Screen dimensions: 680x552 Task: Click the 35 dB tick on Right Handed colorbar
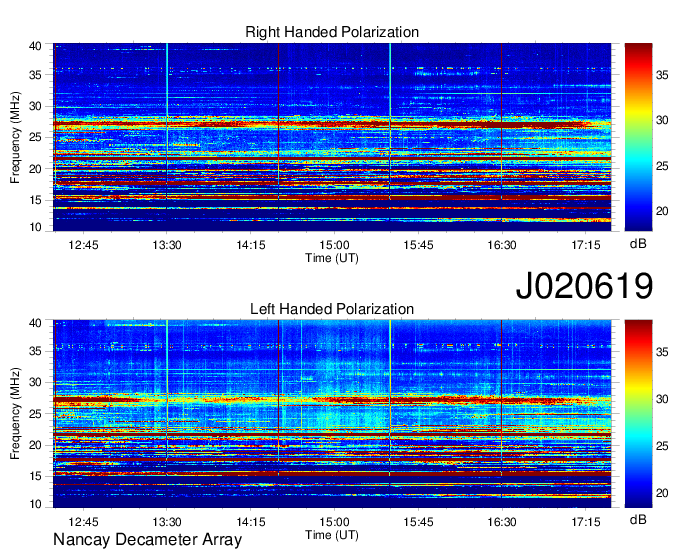[x=662, y=75]
